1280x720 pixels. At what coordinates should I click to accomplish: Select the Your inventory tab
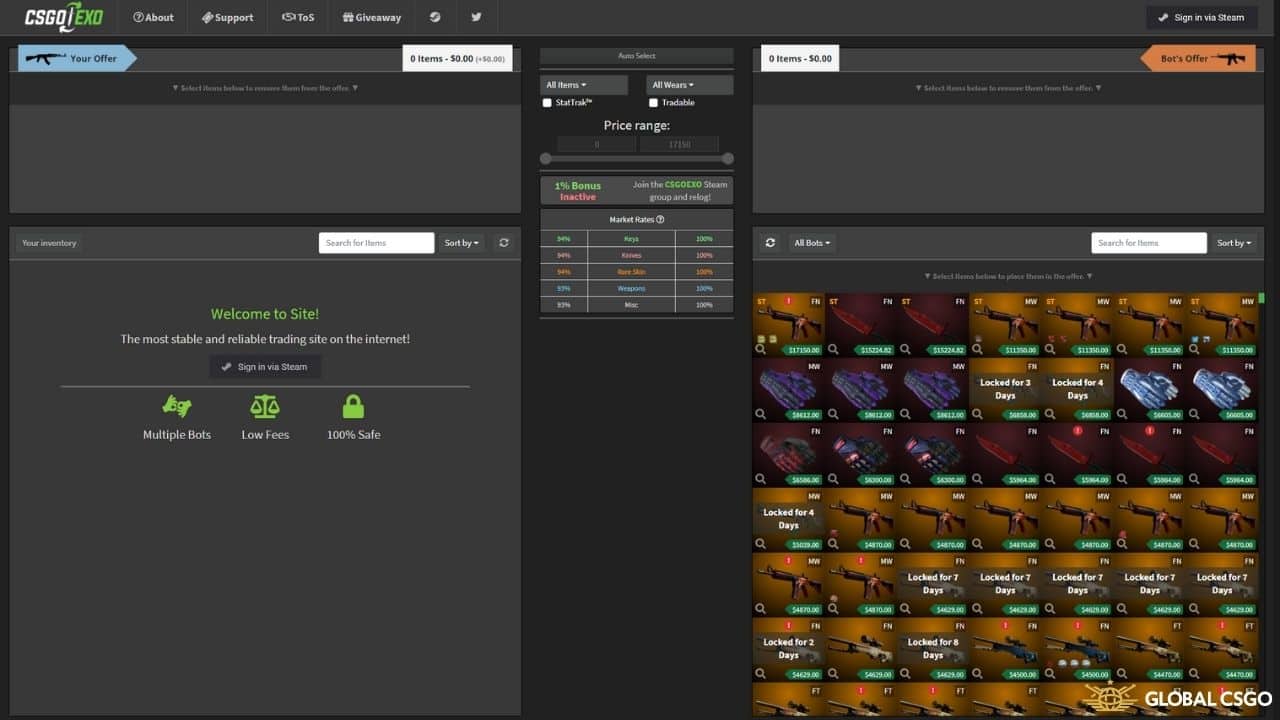click(49, 243)
